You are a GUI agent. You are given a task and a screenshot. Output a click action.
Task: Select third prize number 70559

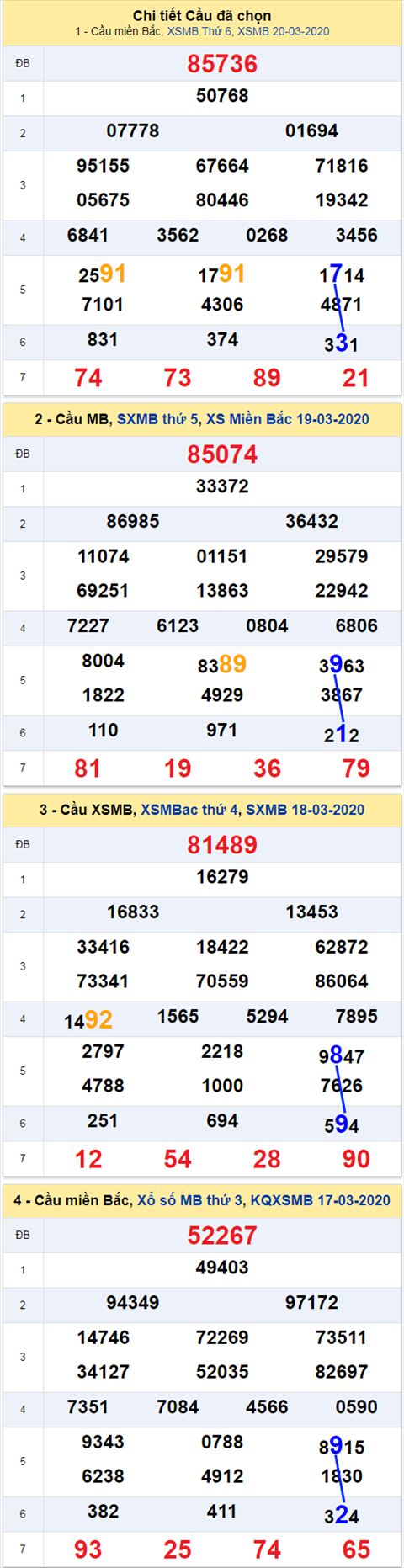222,981
